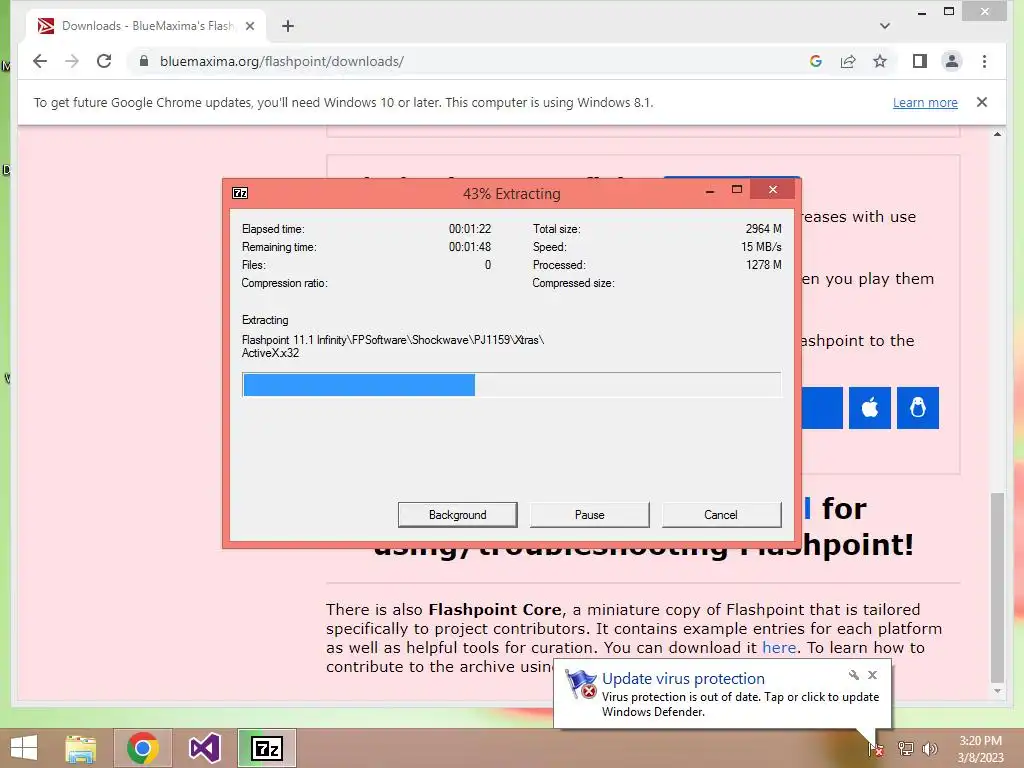
Task: Open the Chrome profile avatar
Action: click(952, 61)
